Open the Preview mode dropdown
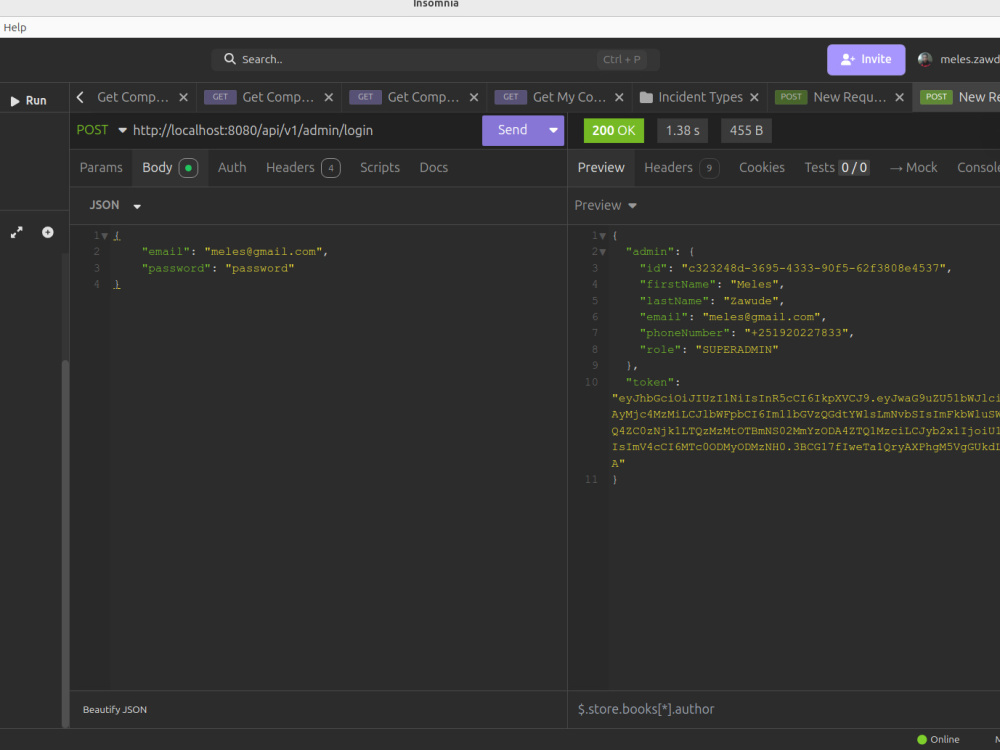Screen dimensions: 1000x750 click(605, 205)
